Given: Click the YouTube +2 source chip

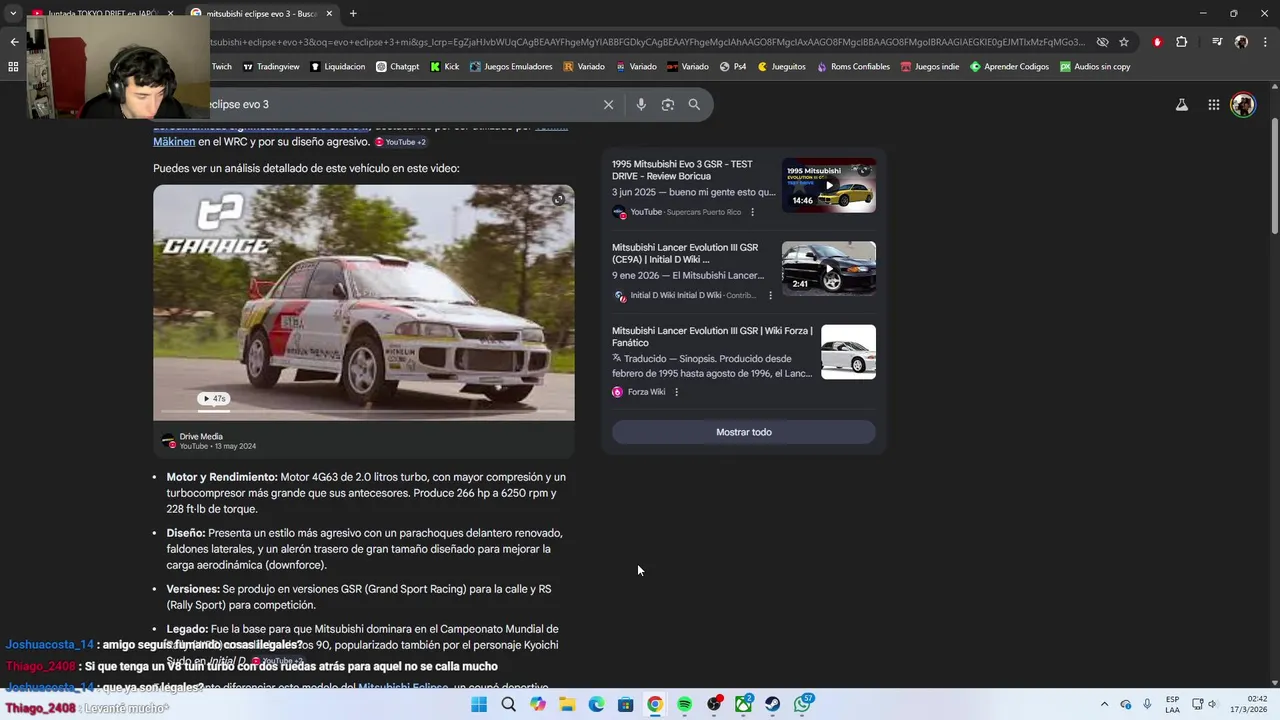Looking at the screenshot, I should pos(400,142).
